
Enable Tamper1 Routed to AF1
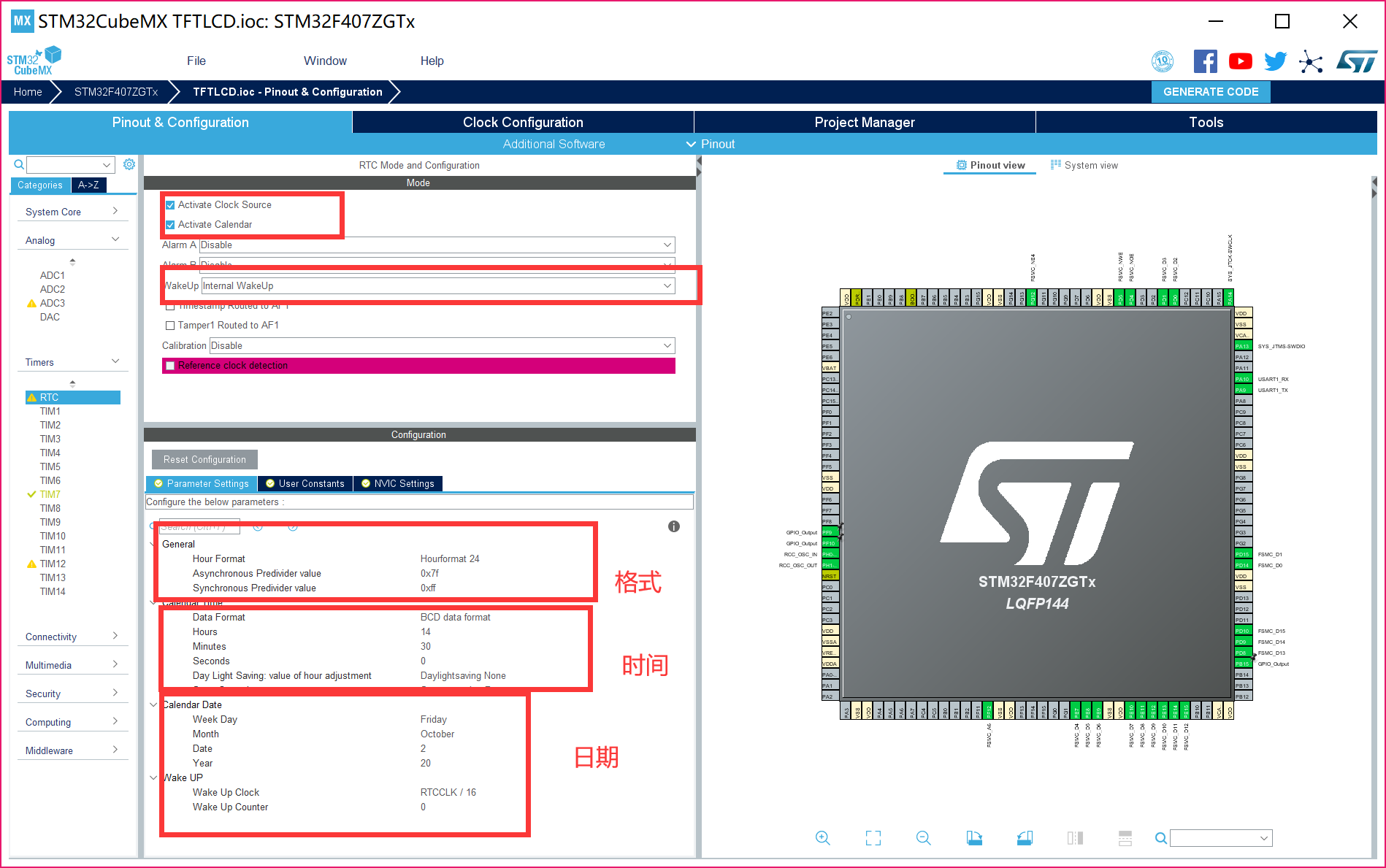[171, 325]
